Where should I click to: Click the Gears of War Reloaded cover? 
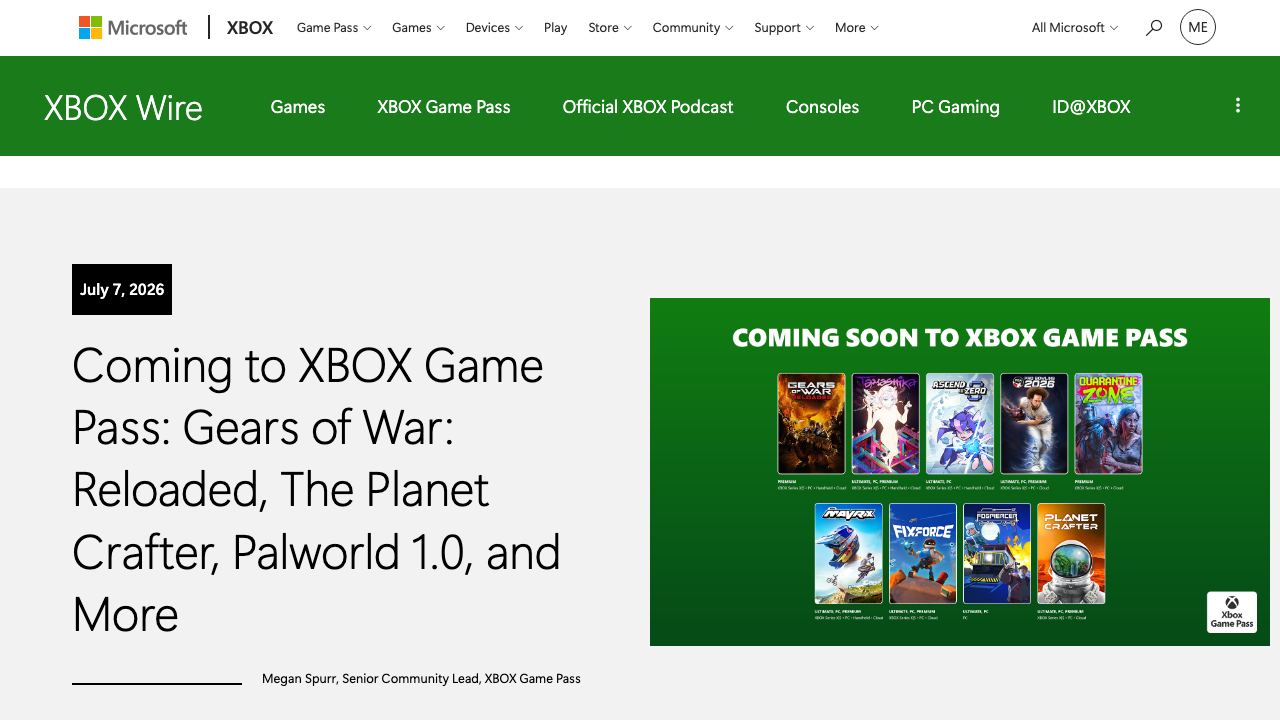pos(811,424)
